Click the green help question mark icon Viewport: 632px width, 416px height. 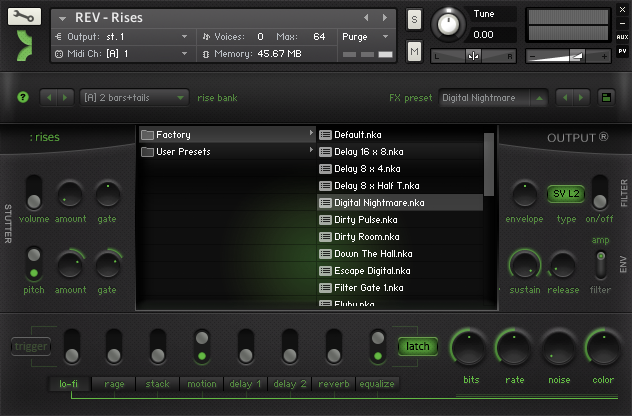click(x=22, y=97)
